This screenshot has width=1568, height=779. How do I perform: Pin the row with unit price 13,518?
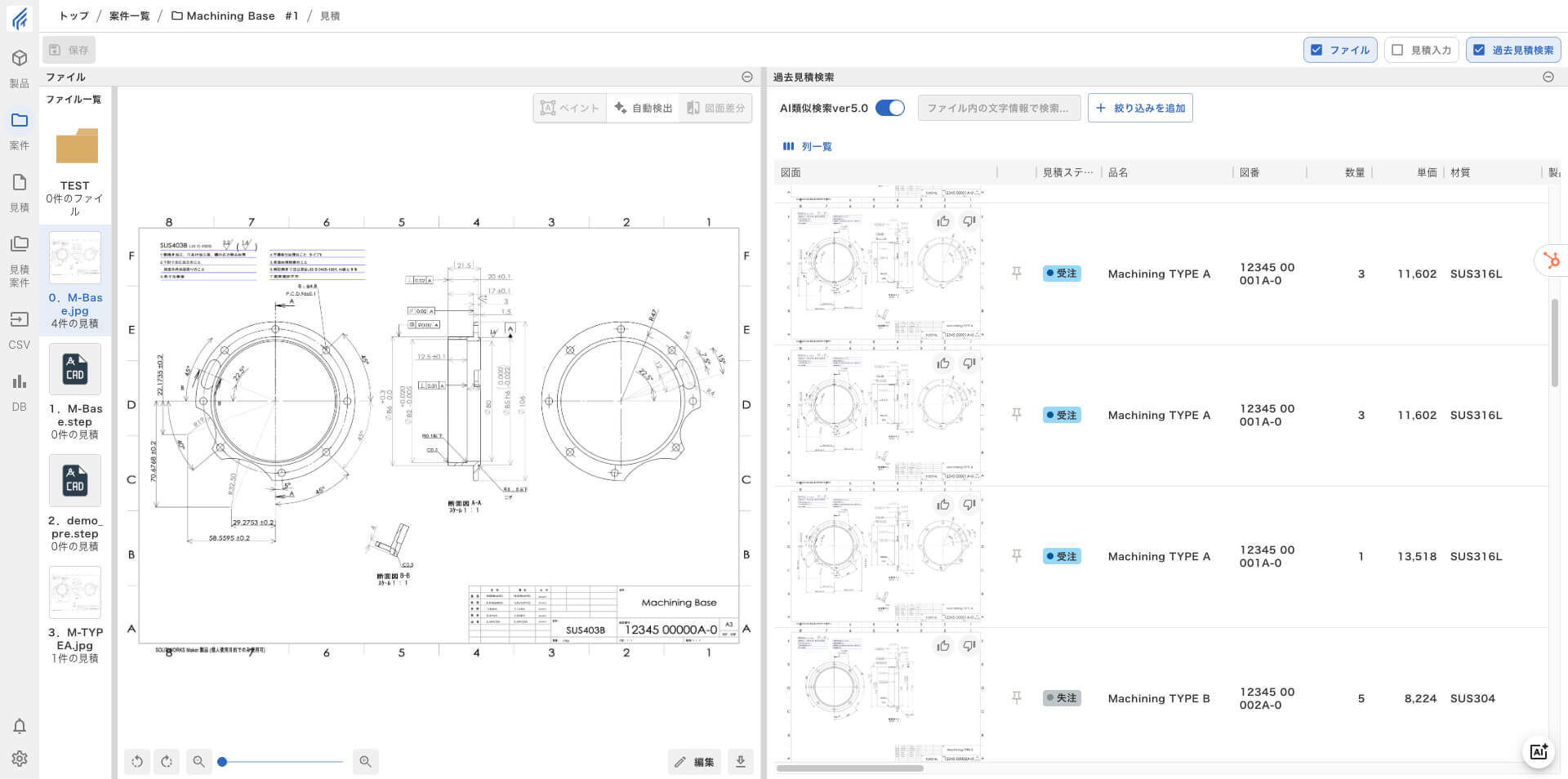(1017, 556)
